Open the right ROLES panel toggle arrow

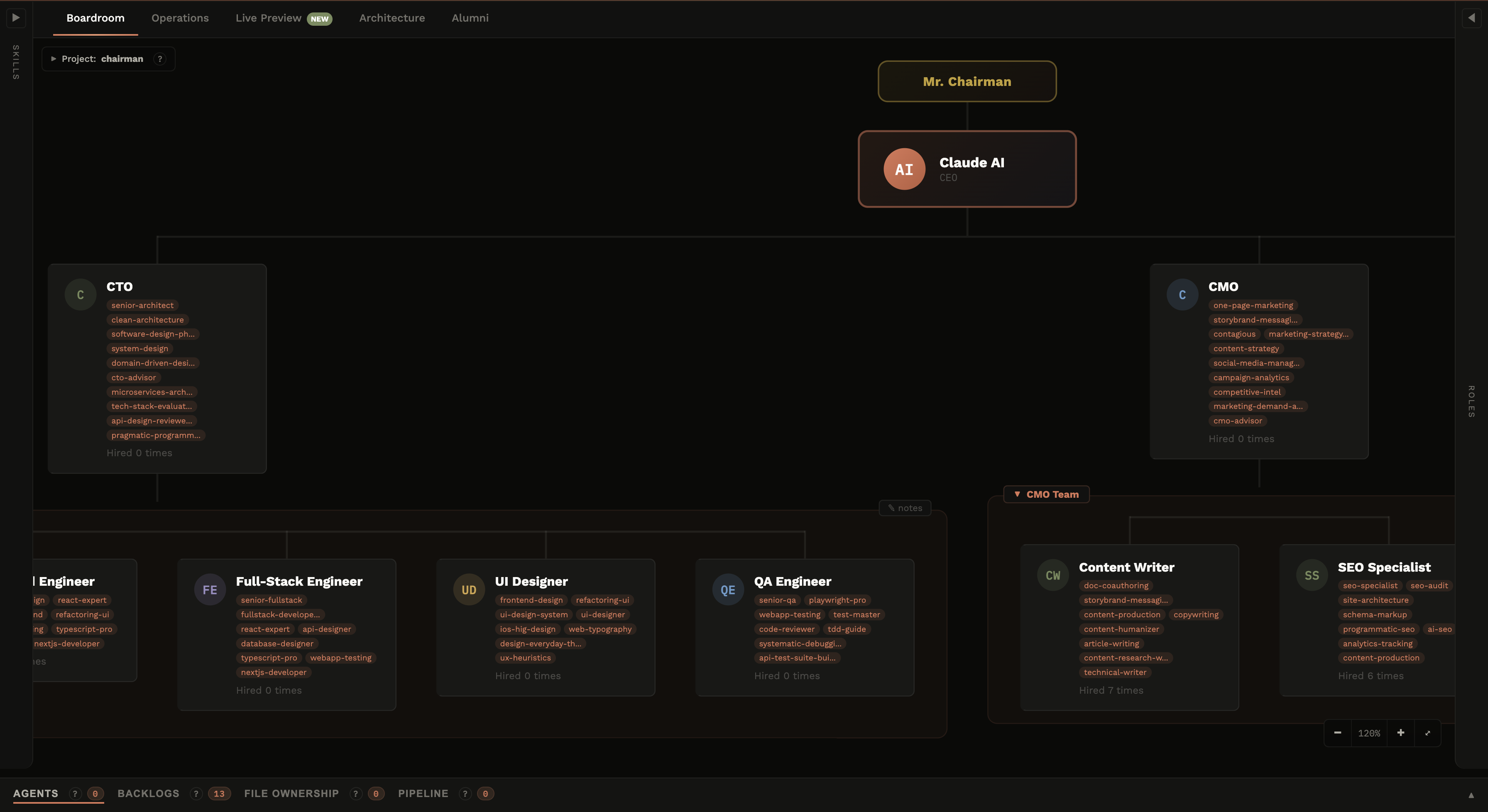(1472, 18)
